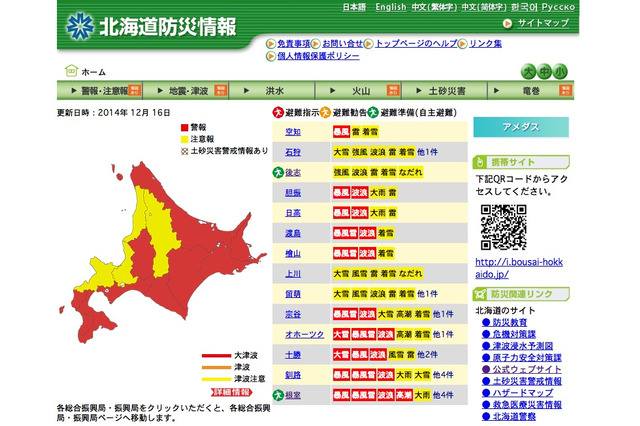Viewport: 640px width, 426px height.
Task: Click red 避難指示 legend icon
Action: tap(278, 112)
